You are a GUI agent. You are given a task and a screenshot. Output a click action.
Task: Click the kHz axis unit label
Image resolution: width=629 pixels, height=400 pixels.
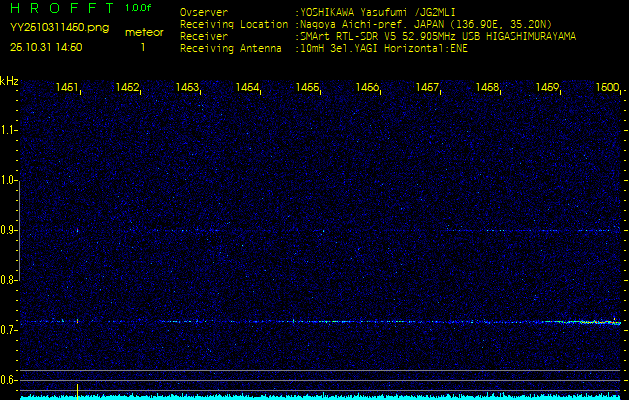[x=9, y=80]
